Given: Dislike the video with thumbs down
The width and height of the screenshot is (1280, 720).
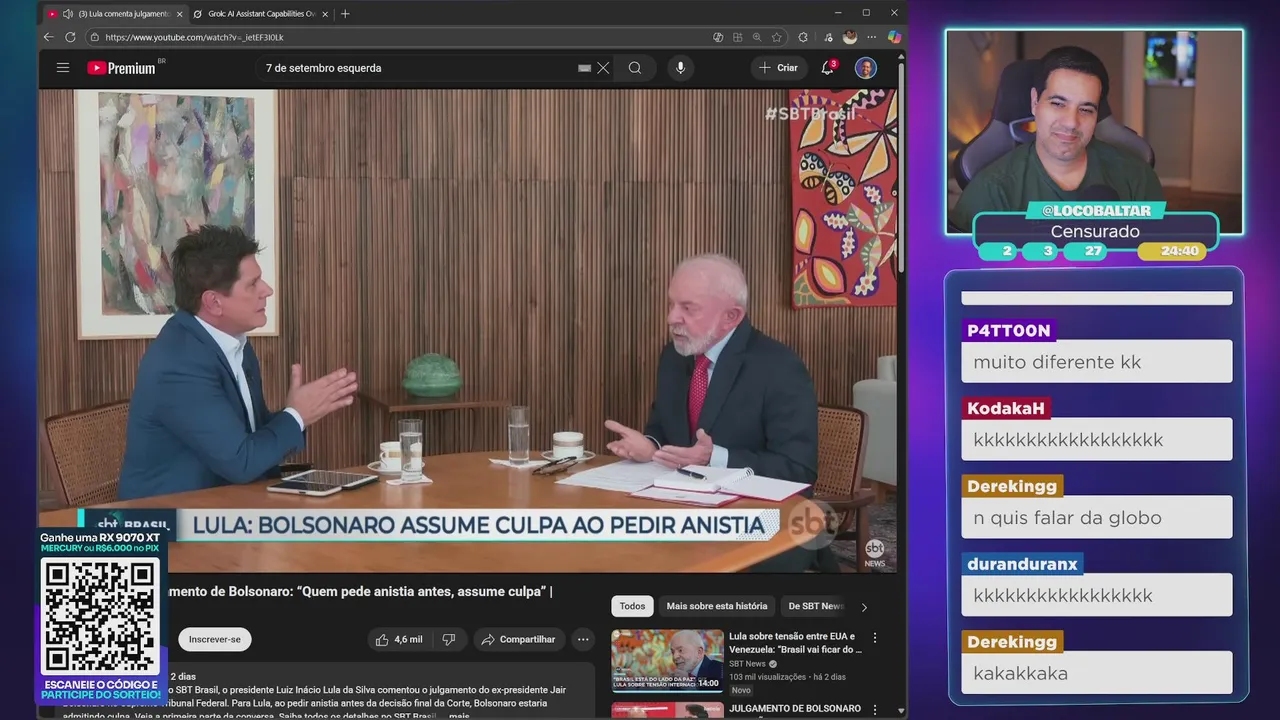Looking at the screenshot, I should (x=449, y=639).
